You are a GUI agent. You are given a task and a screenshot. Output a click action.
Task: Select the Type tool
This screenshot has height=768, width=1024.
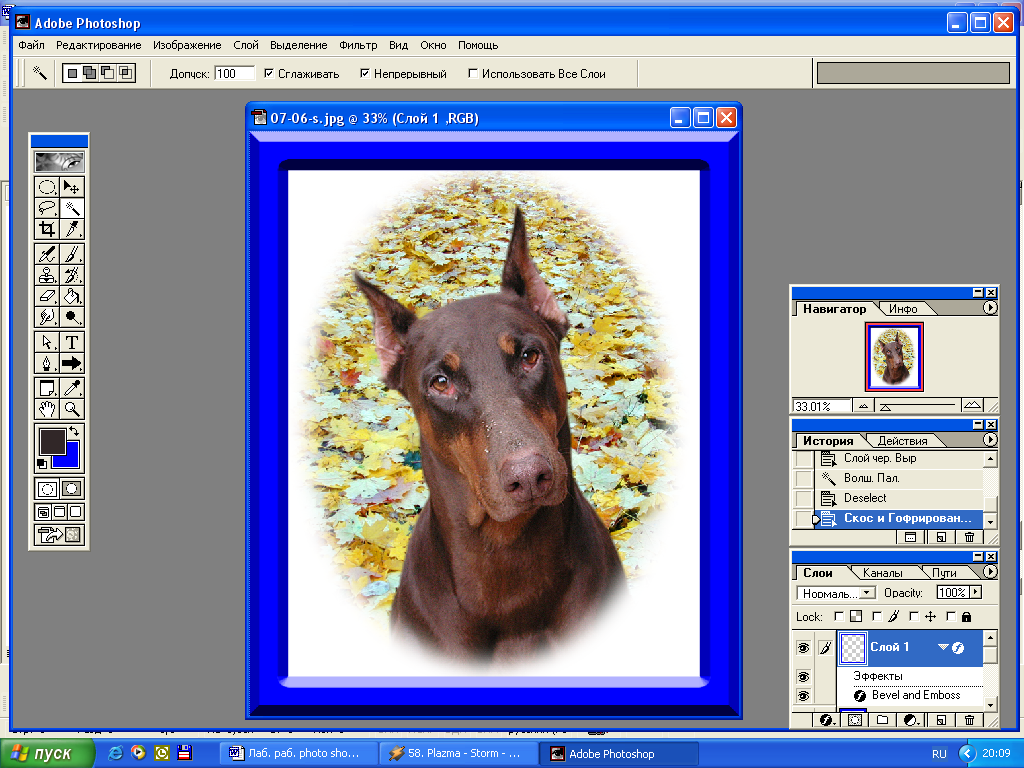point(72,342)
